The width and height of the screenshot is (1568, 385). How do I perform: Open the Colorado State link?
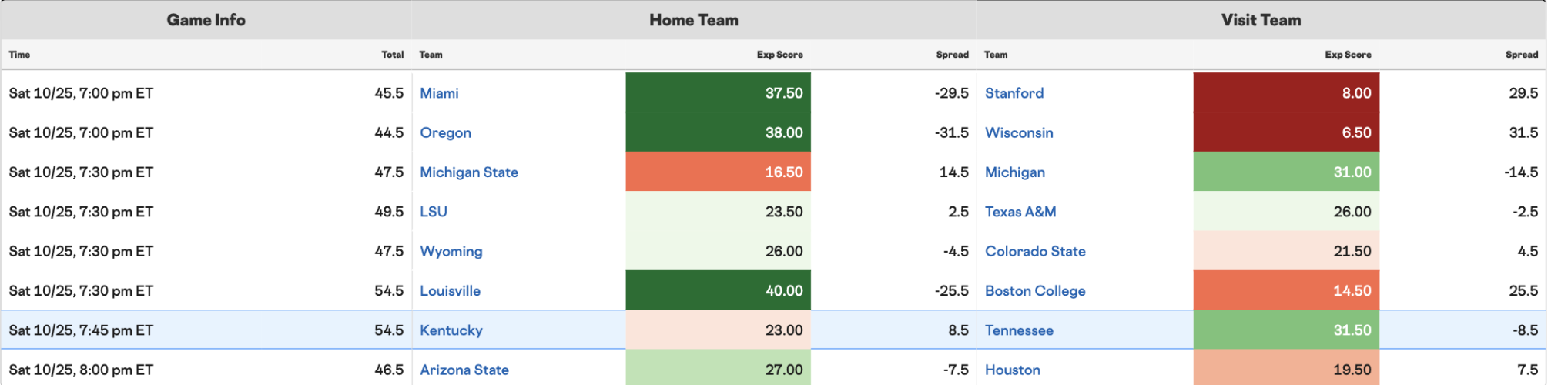(1035, 251)
